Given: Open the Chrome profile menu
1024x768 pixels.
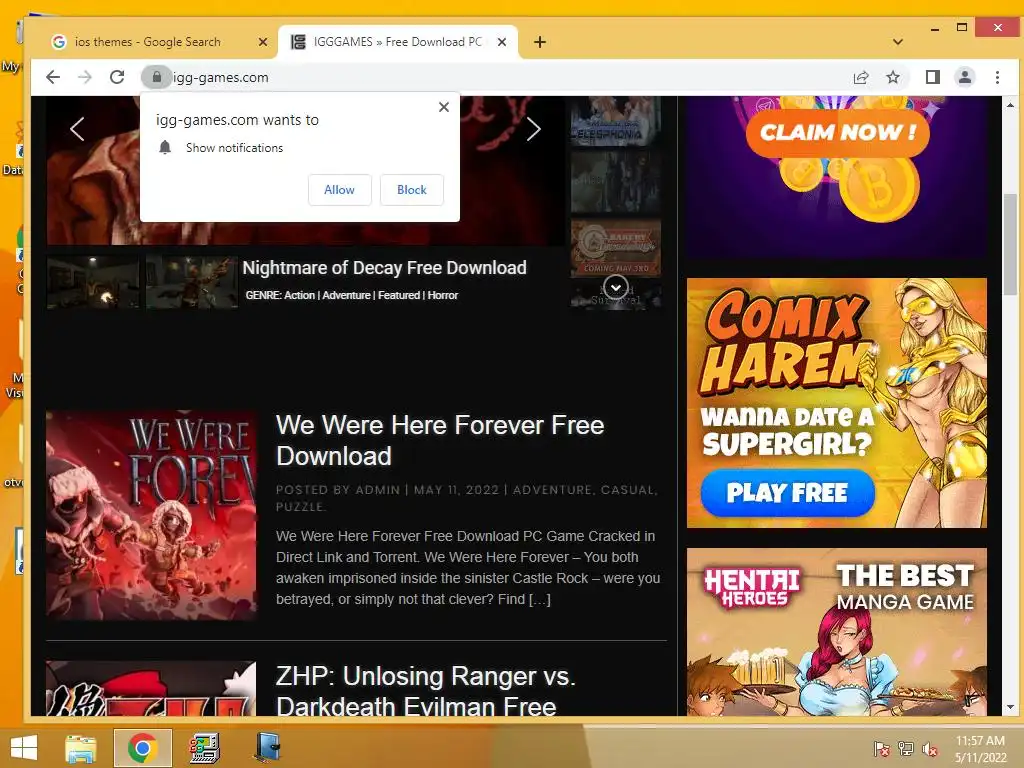Looking at the screenshot, I should click(965, 77).
